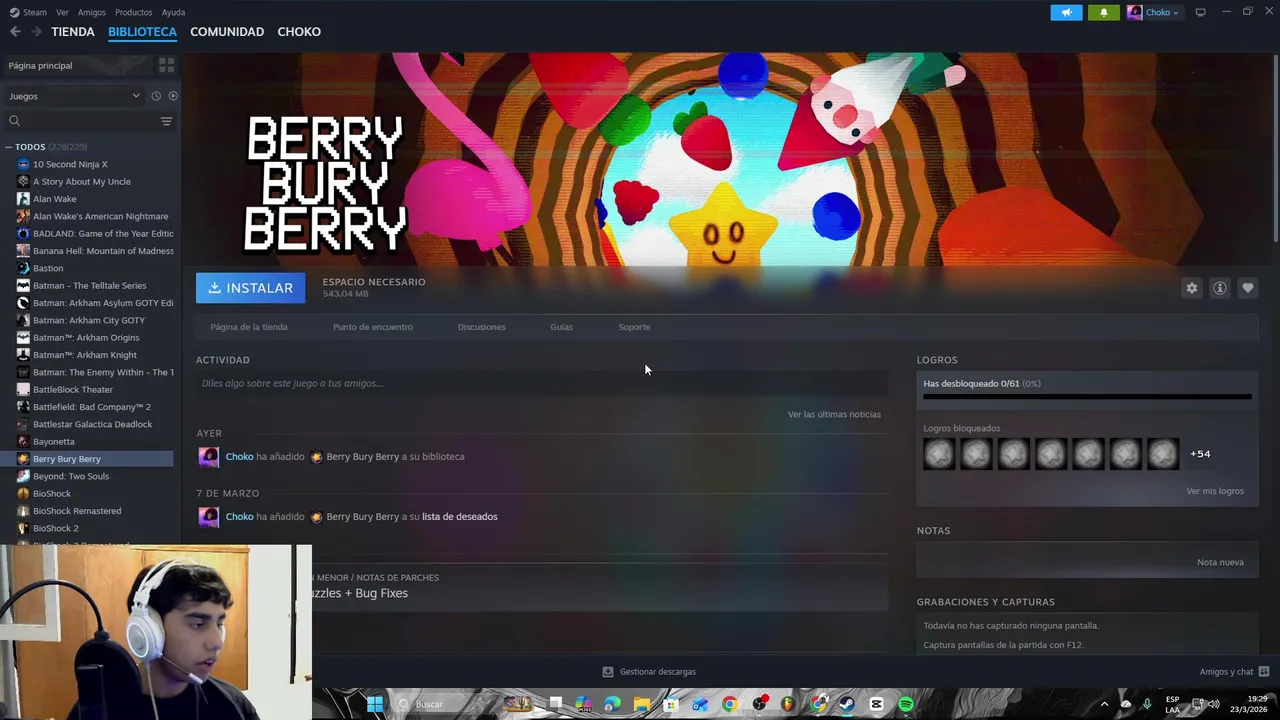Show hidden system tray icons
The height and width of the screenshot is (720, 1280).
1104,704
